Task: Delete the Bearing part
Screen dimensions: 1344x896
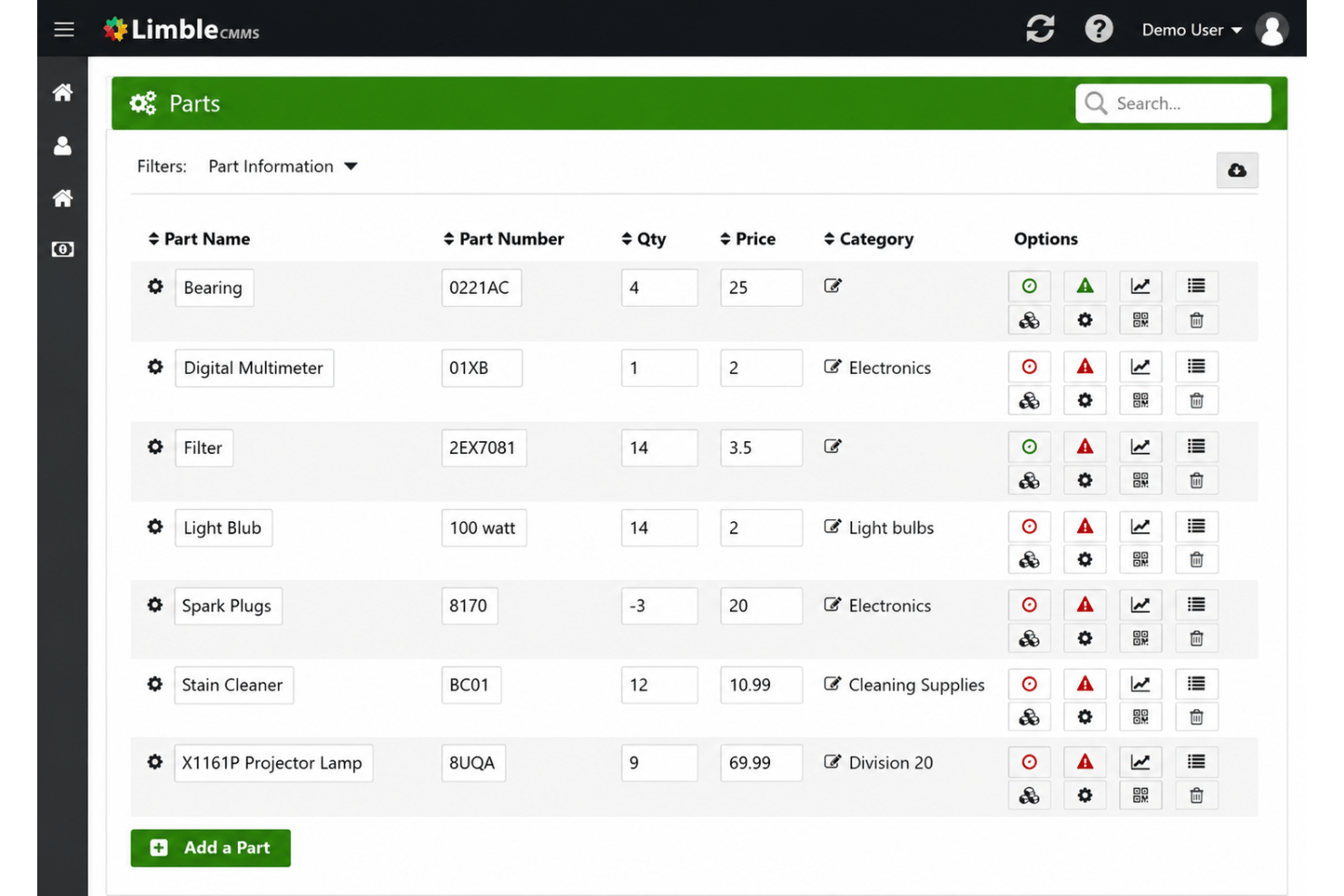Action: pos(1196,320)
